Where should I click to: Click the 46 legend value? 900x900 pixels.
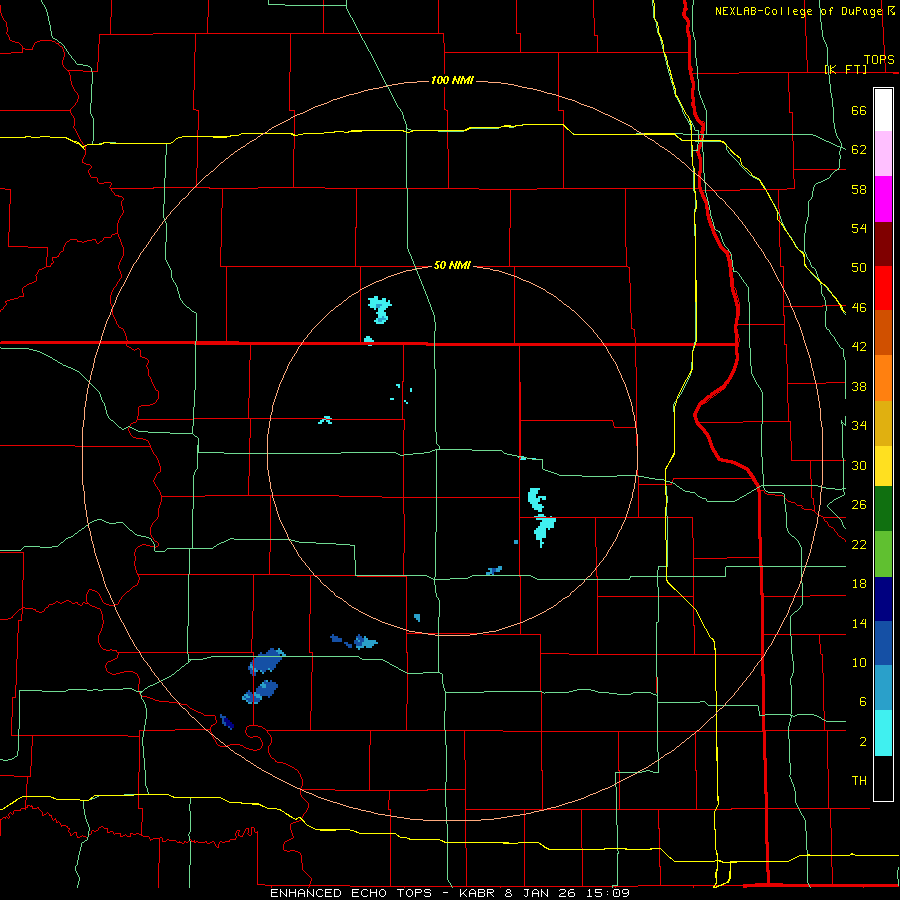pyautogui.click(x=859, y=308)
